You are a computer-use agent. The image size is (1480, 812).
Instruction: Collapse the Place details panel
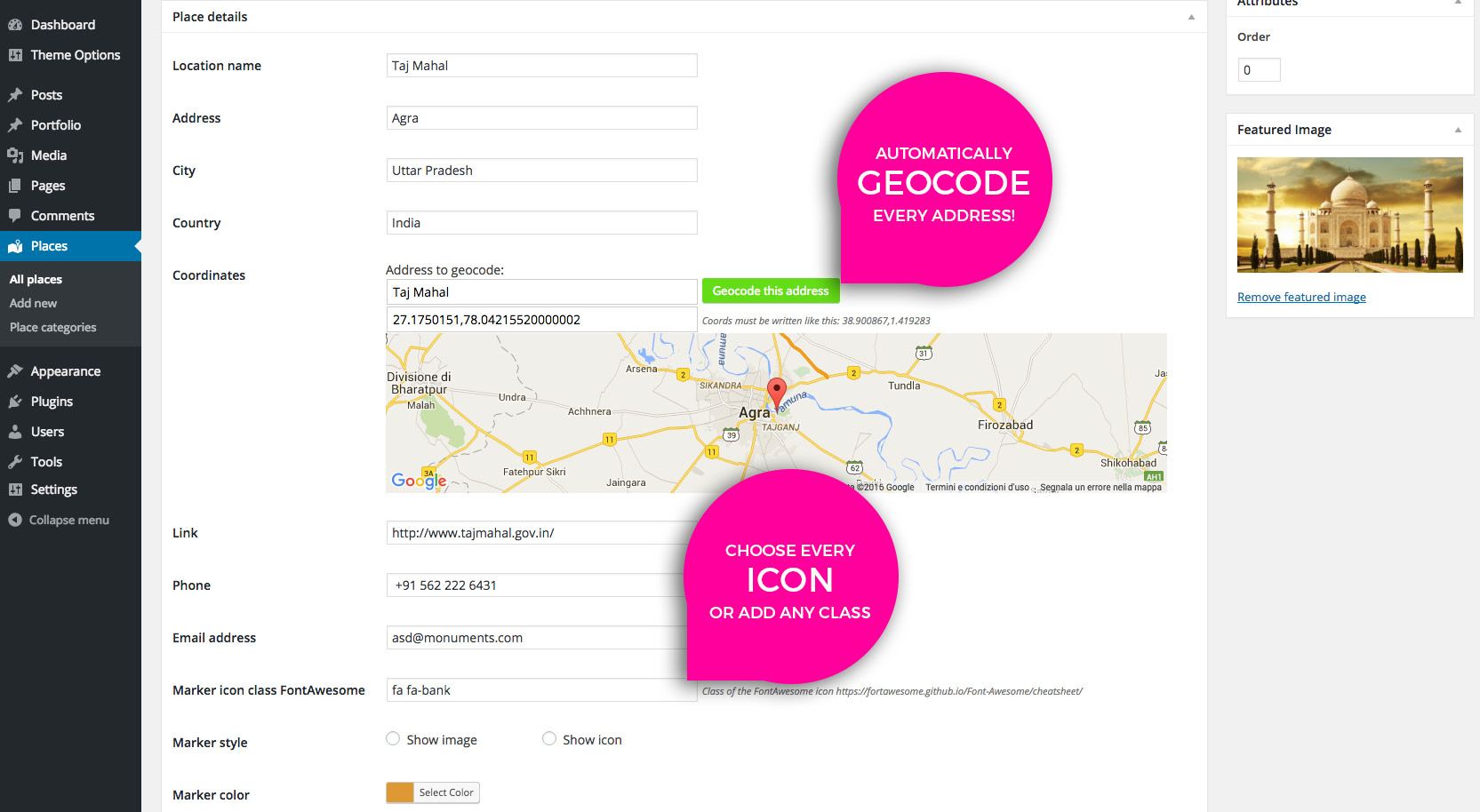(x=1191, y=17)
